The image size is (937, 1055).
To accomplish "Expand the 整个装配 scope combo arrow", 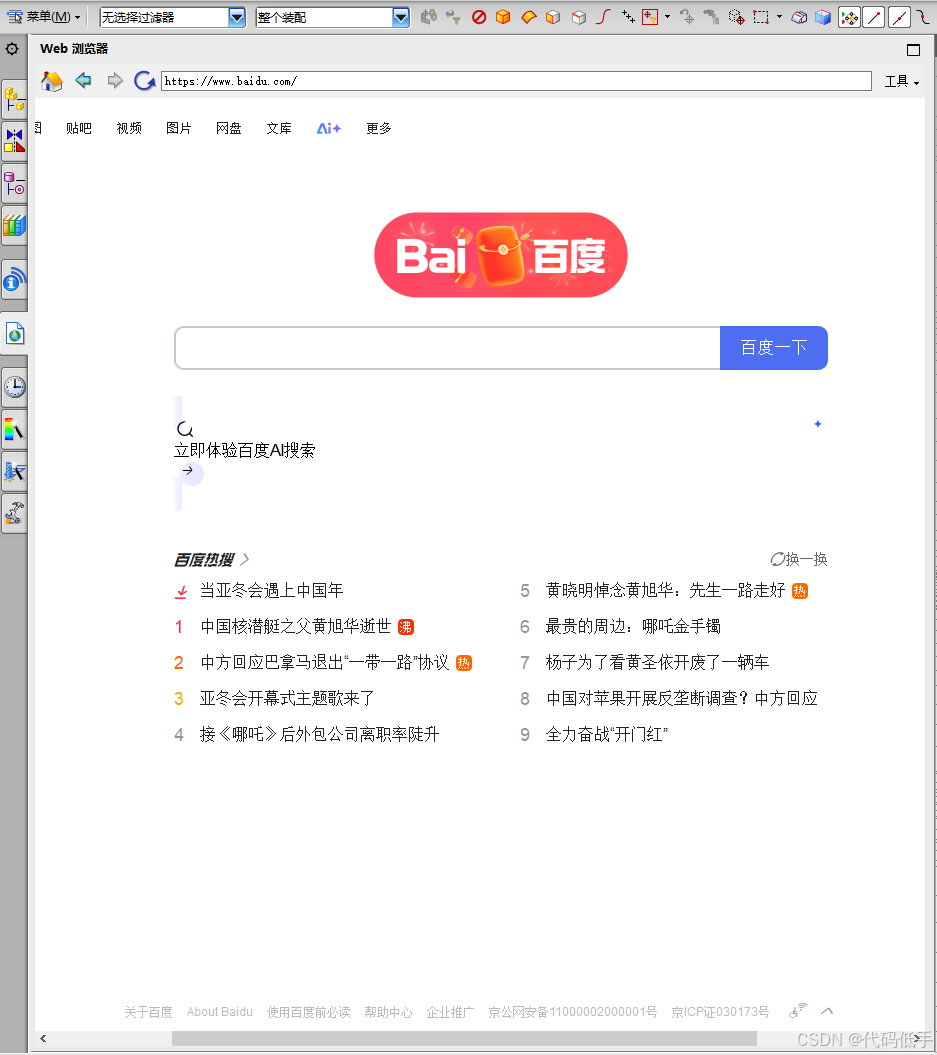I will [400, 17].
